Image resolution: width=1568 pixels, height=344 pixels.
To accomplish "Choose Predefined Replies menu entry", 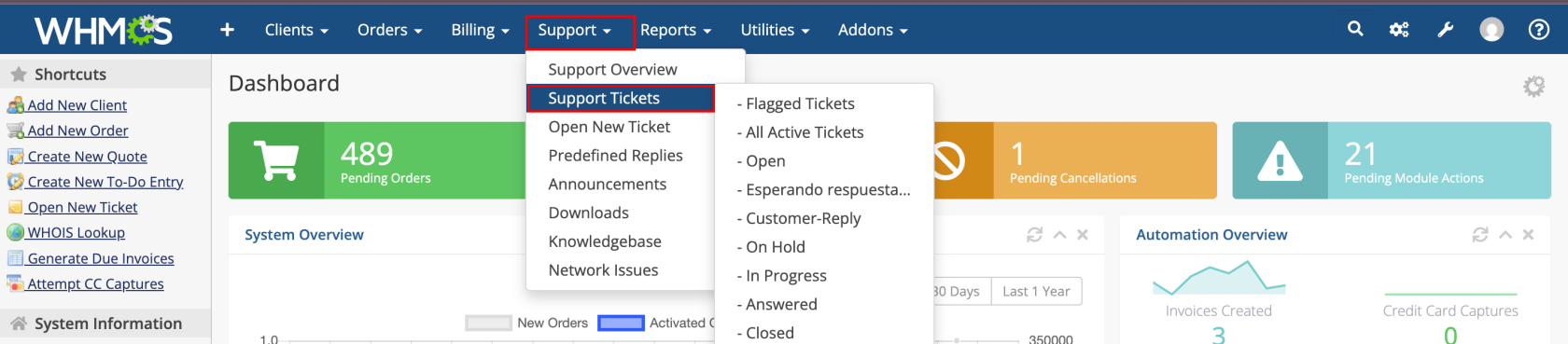I will pos(616,156).
